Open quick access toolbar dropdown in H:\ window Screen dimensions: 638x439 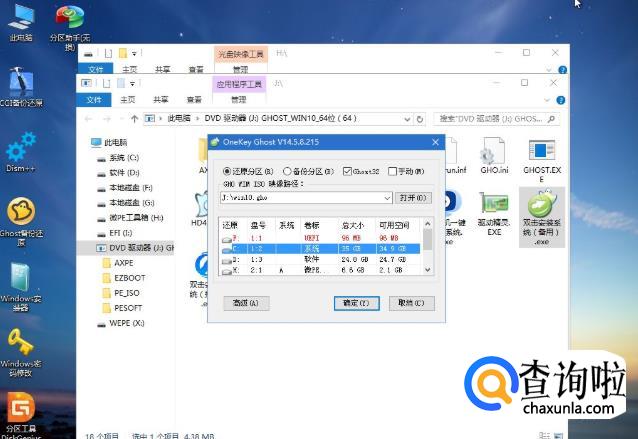point(134,53)
